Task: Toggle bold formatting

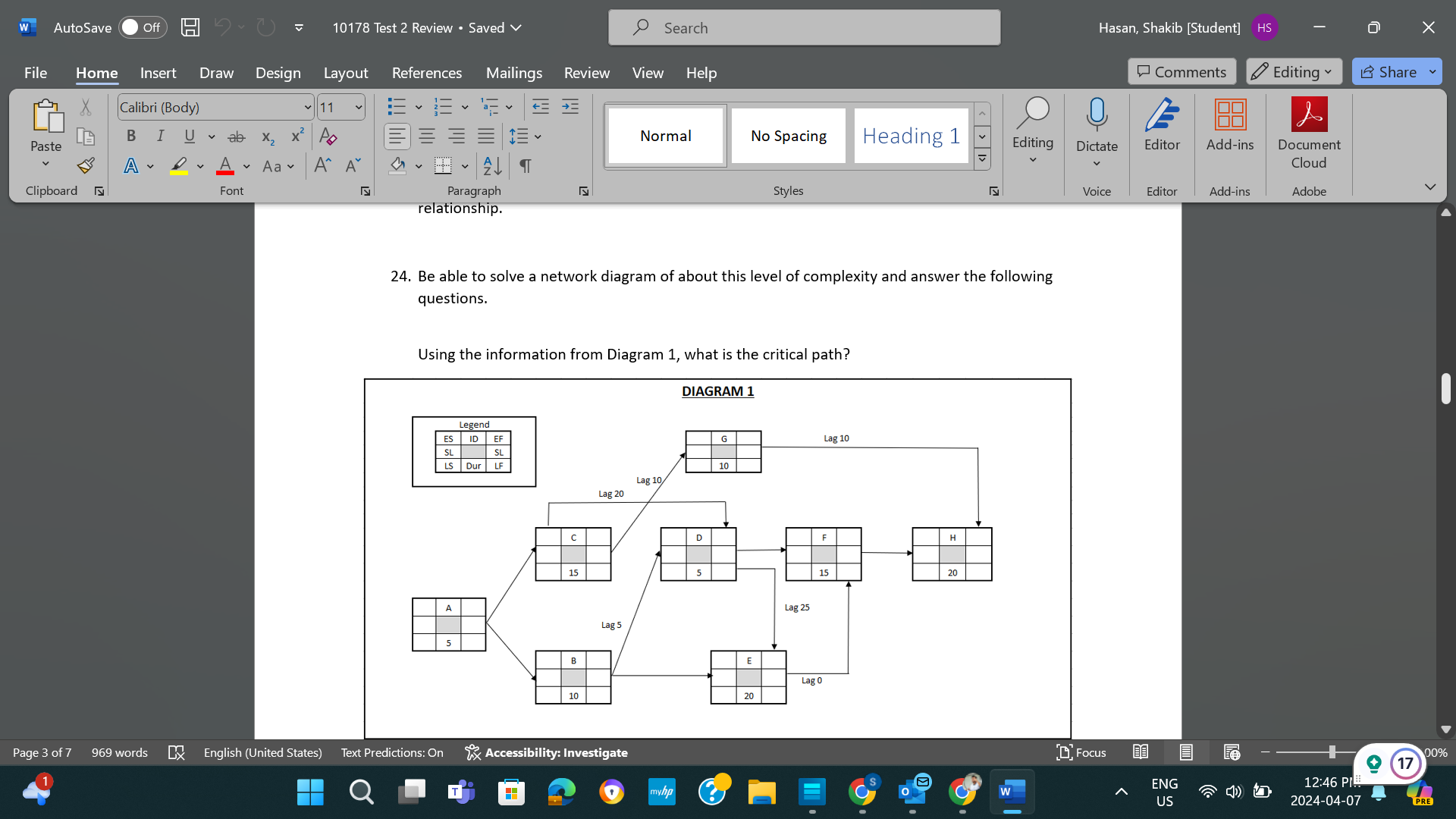Action: tap(130, 136)
